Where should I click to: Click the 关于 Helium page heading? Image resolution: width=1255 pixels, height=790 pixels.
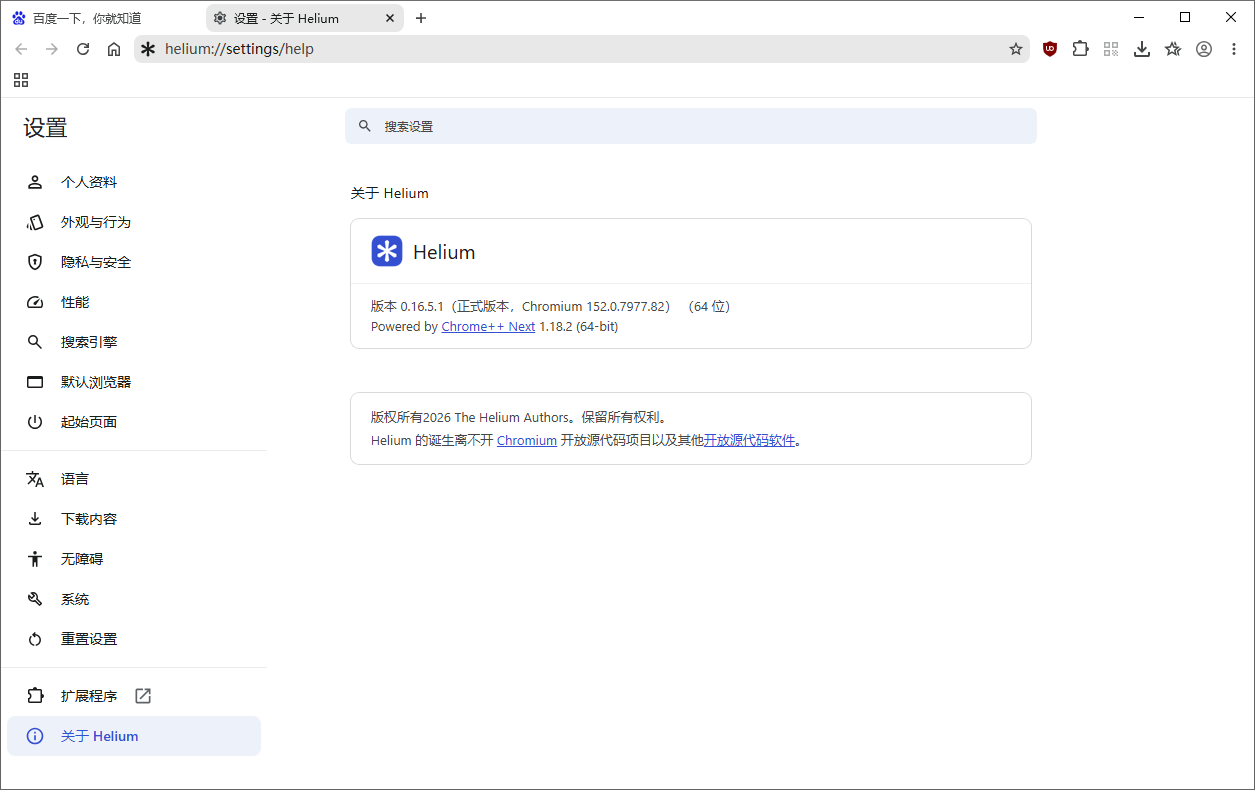coord(389,193)
